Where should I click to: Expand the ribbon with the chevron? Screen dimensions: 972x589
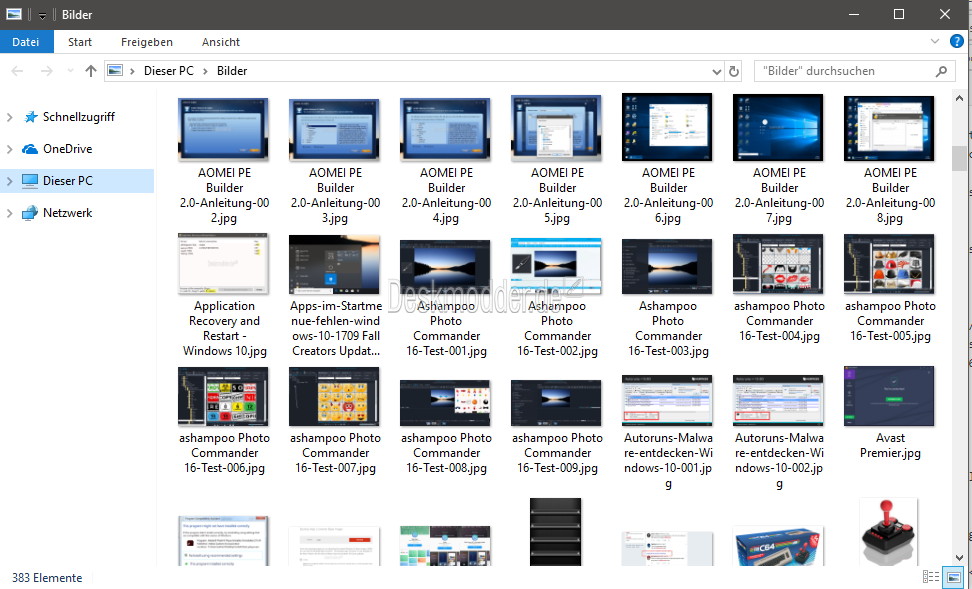tap(935, 42)
